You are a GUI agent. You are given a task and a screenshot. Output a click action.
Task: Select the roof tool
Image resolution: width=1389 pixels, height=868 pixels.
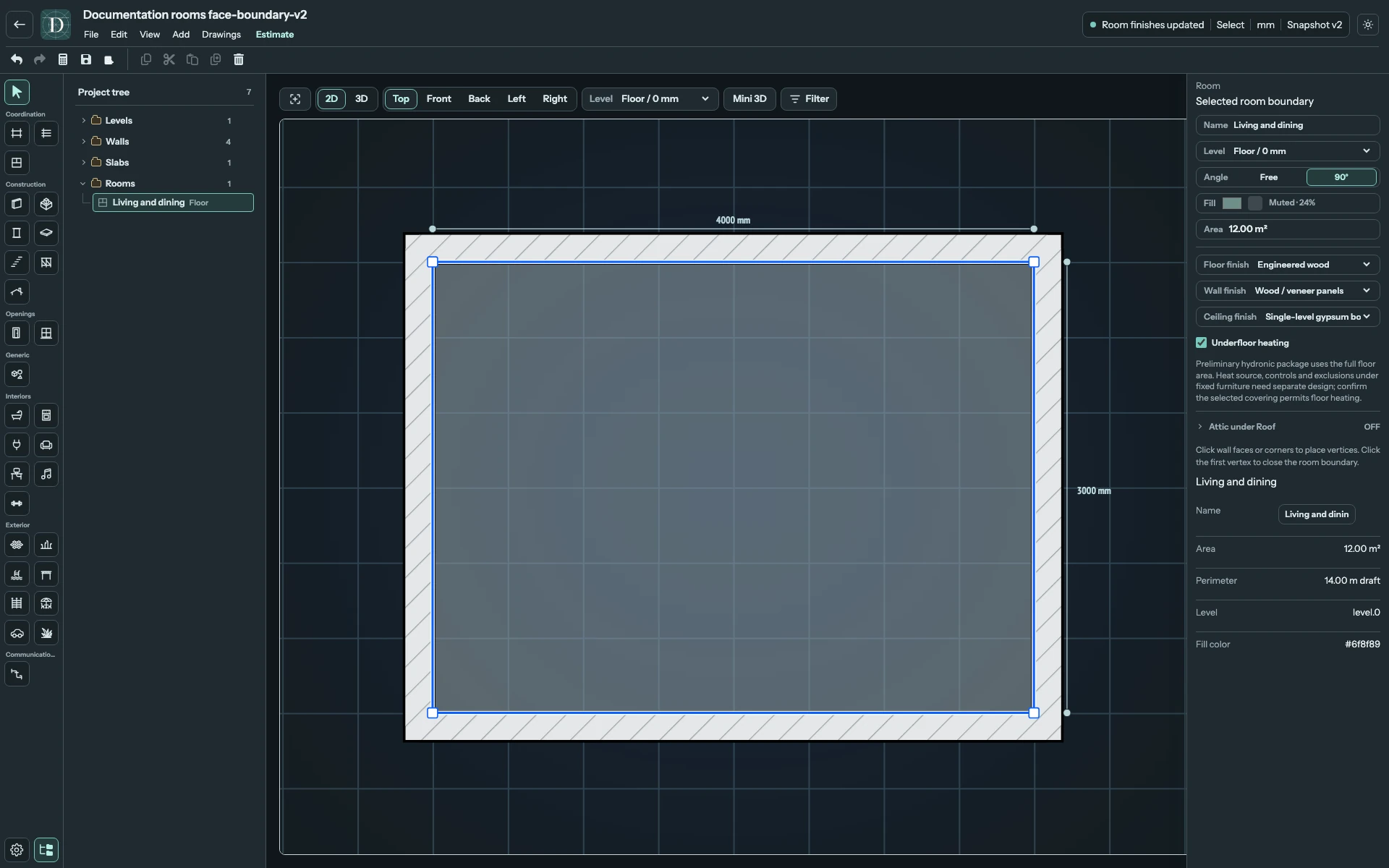click(17, 292)
